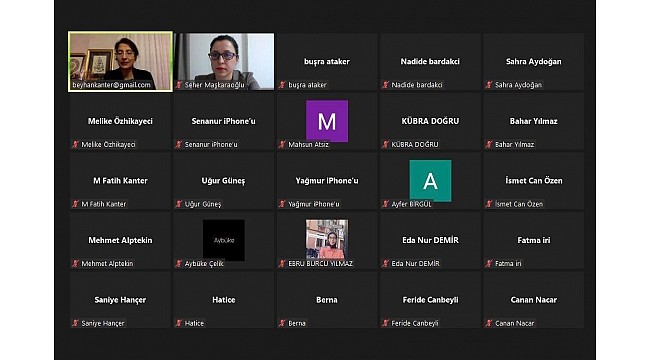Click the EBRU BURCU YILMAZ name label
Viewport: 650px width, 360px height.
coord(320,264)
